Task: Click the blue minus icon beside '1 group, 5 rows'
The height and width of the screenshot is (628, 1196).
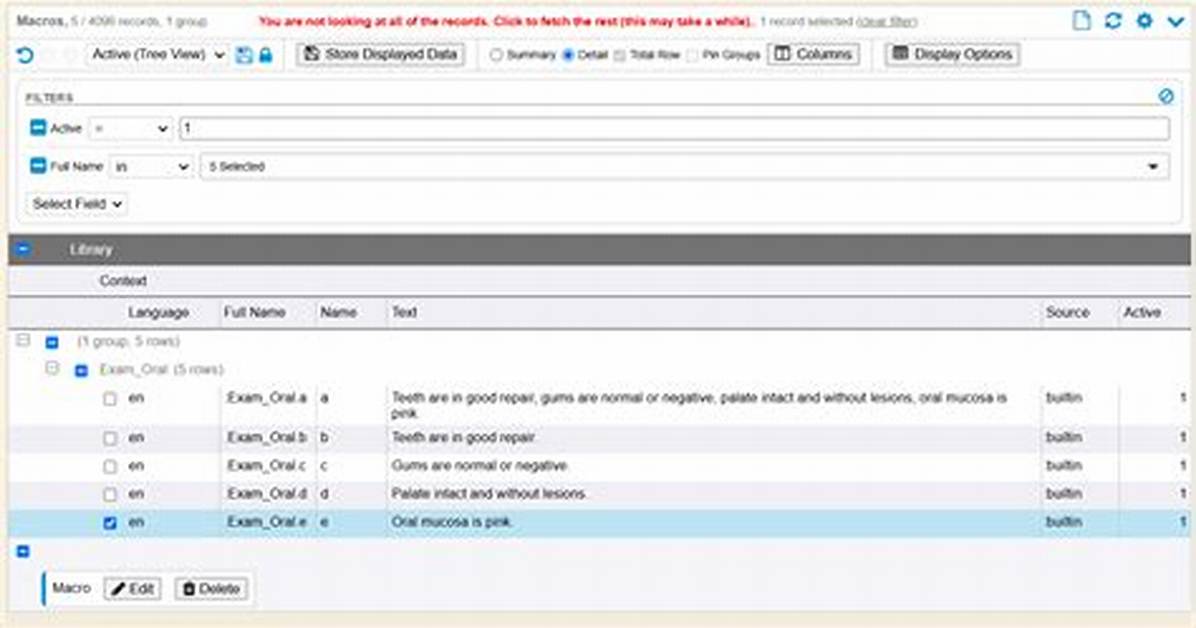Action: tap(52, 342)
